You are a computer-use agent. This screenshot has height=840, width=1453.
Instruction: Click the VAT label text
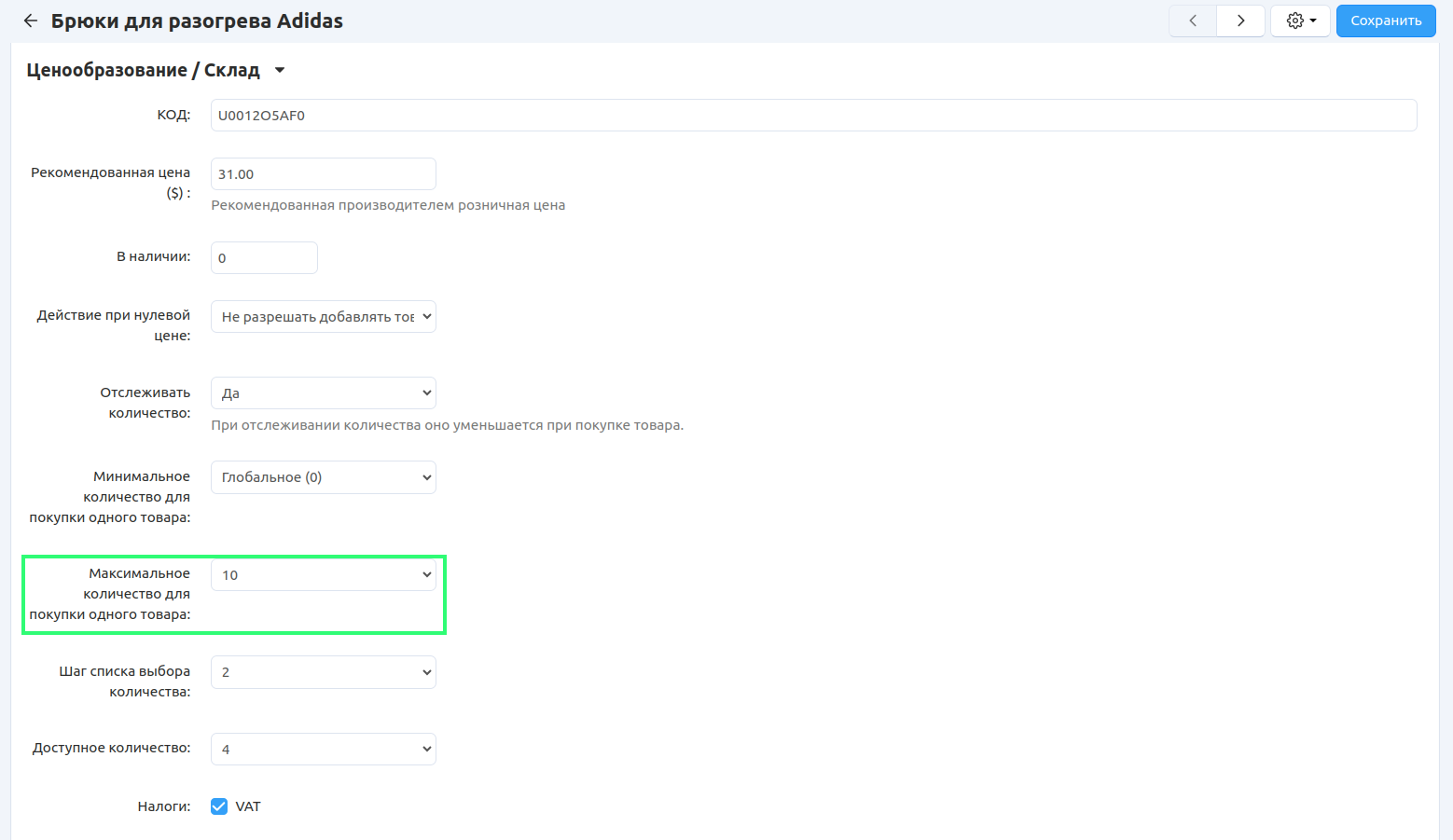(248, 806)
